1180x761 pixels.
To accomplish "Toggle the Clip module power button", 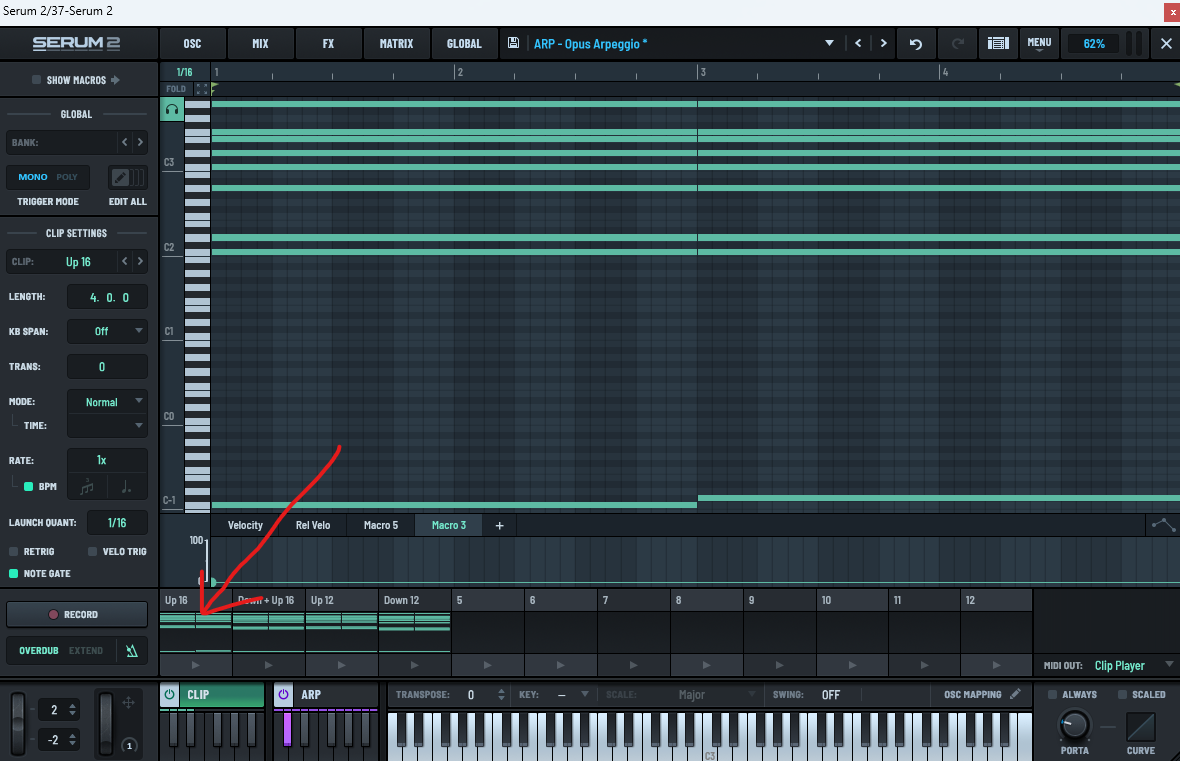I will 170,694.
